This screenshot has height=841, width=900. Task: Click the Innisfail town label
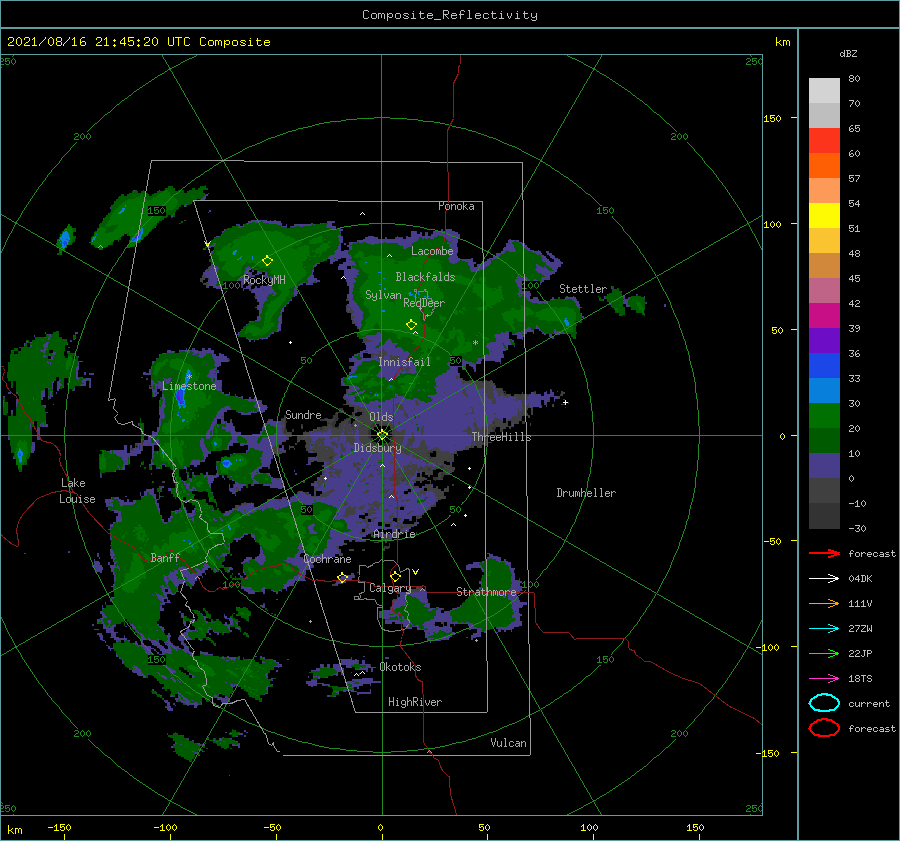404,362
